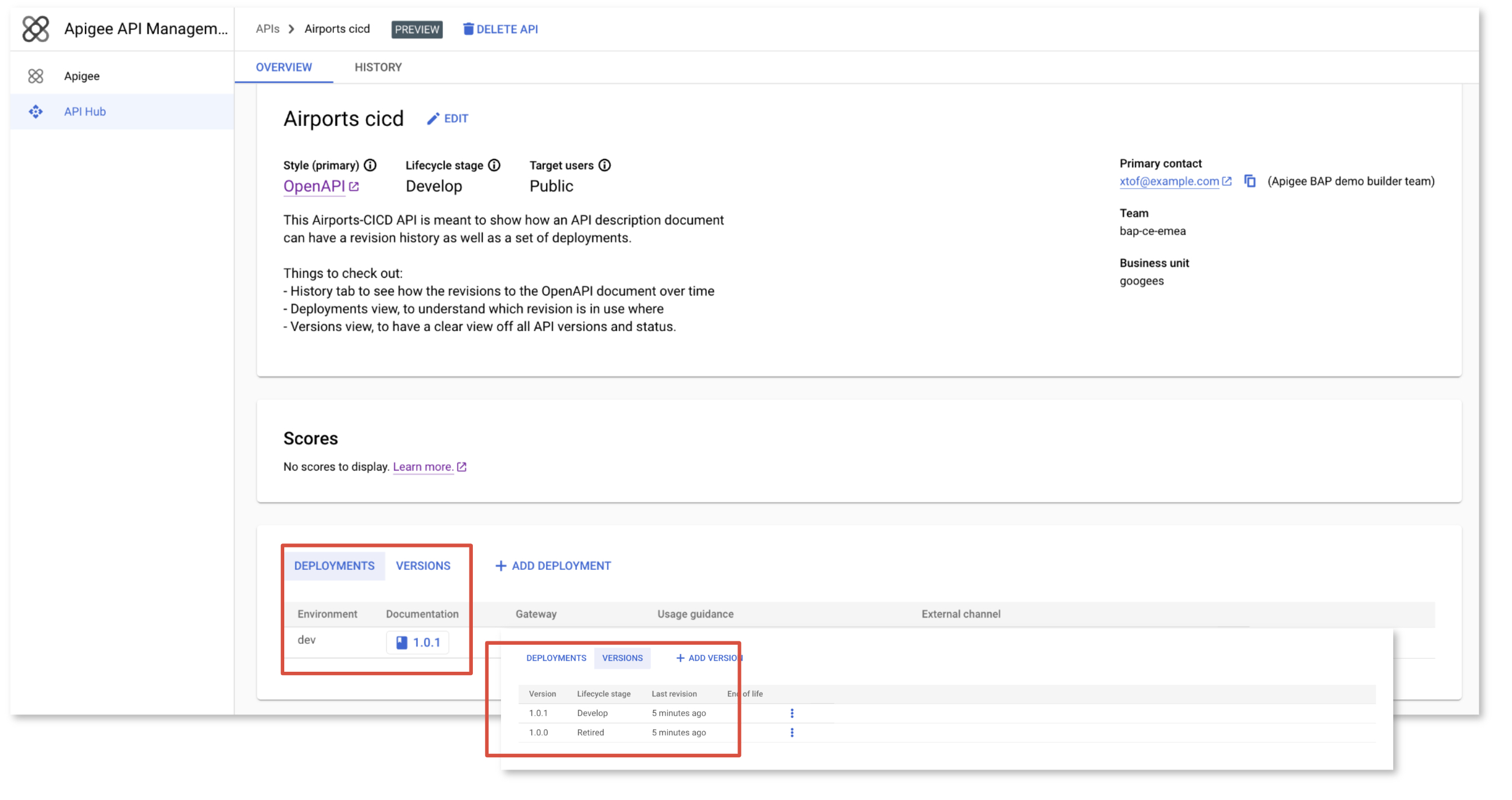Click DELETE API button
This screenshot has width=1512, height=800.
tap(500, 29)
